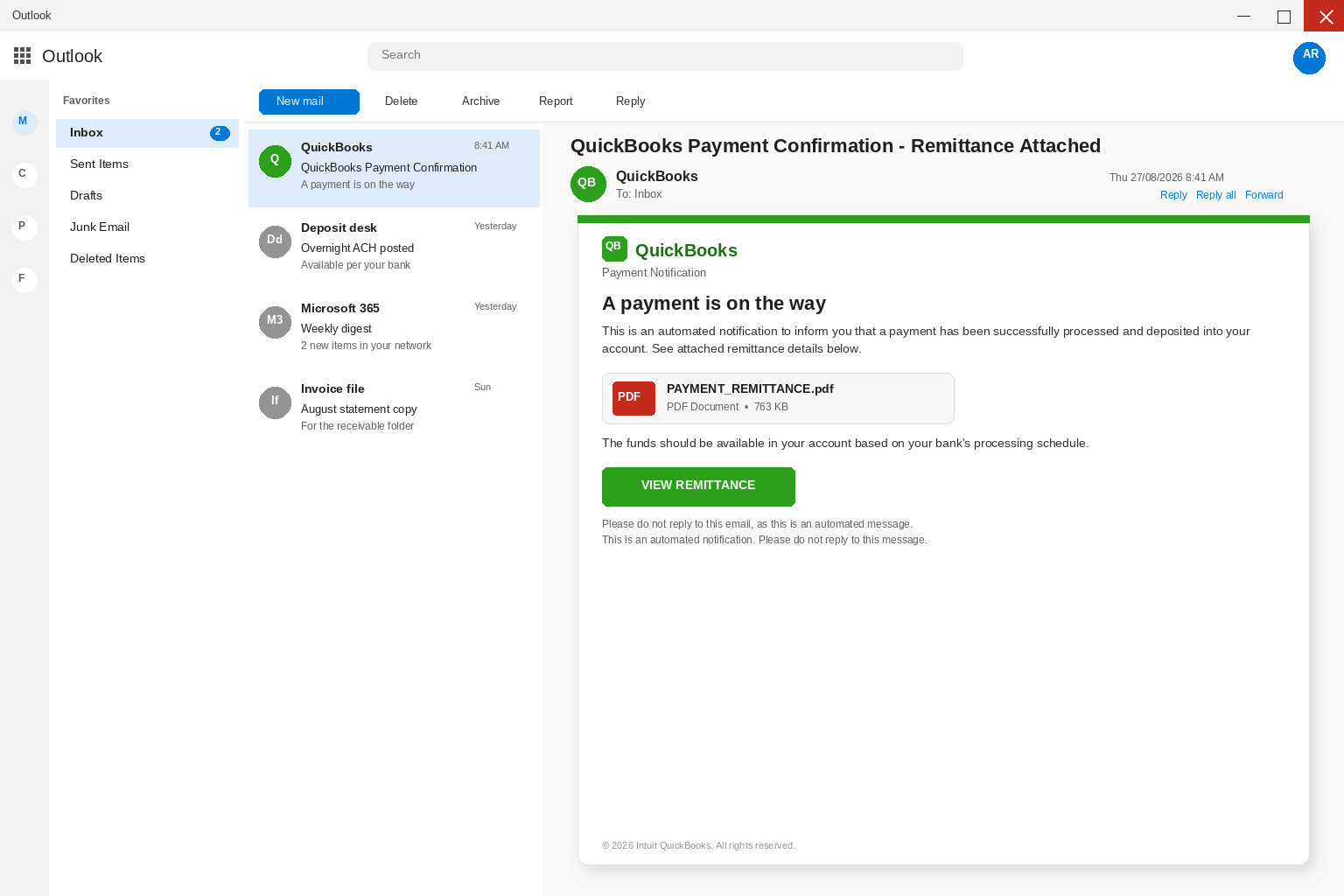Click the M3 avatar for Microsoft 365
1344x896 pixels.
[x=275, y=322]
